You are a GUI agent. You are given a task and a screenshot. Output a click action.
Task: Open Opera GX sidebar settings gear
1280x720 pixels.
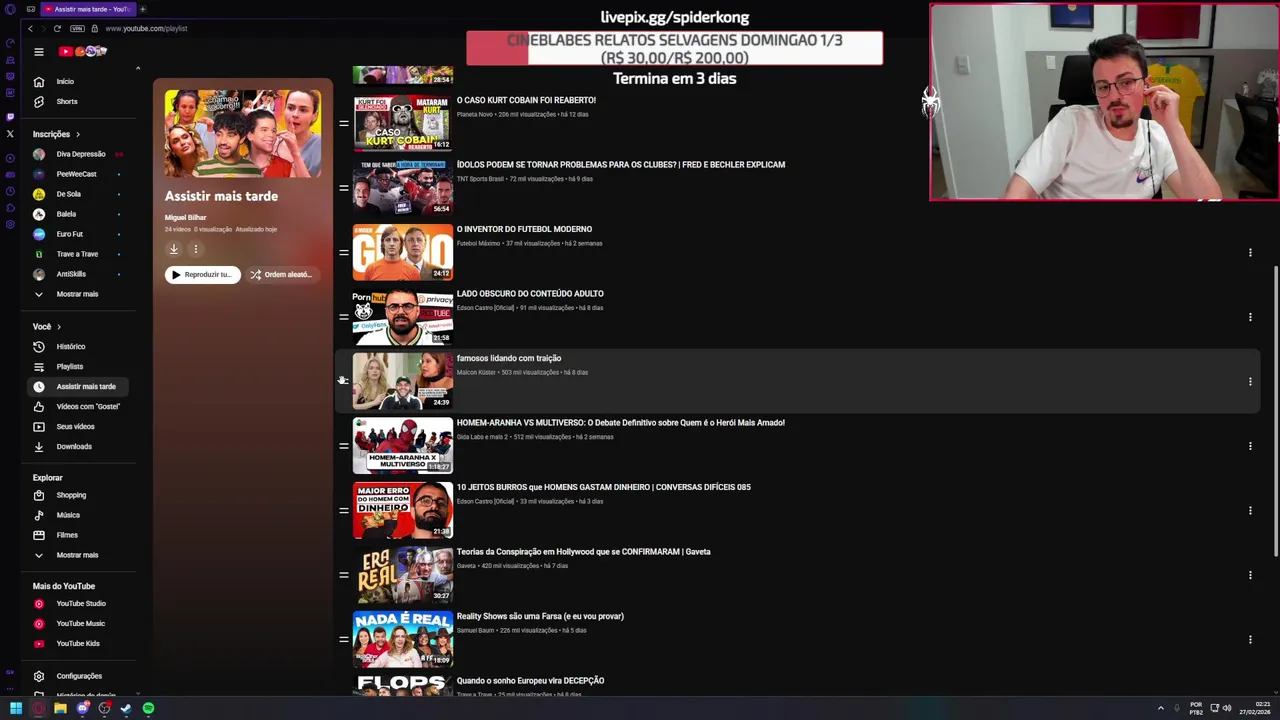[10, 224]
